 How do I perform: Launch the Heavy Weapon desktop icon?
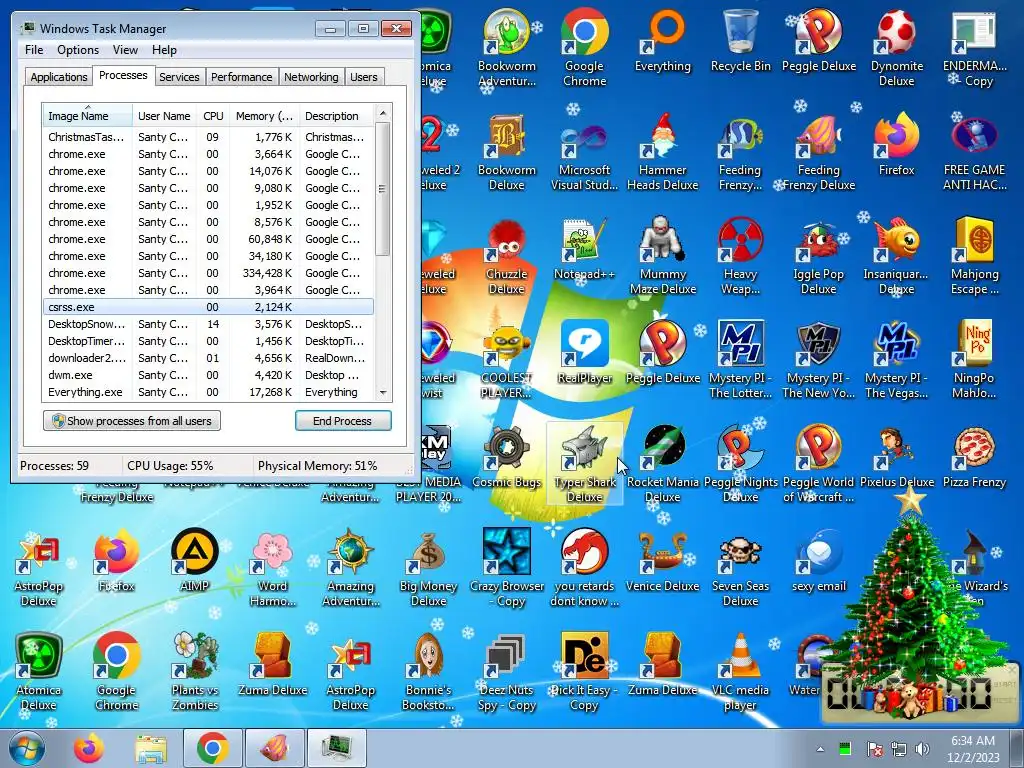click(741, 256)
